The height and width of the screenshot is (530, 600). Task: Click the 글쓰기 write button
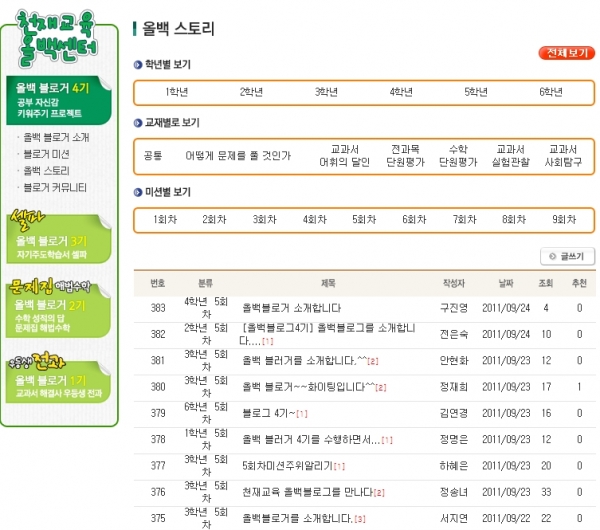click(x=567, y=256)
